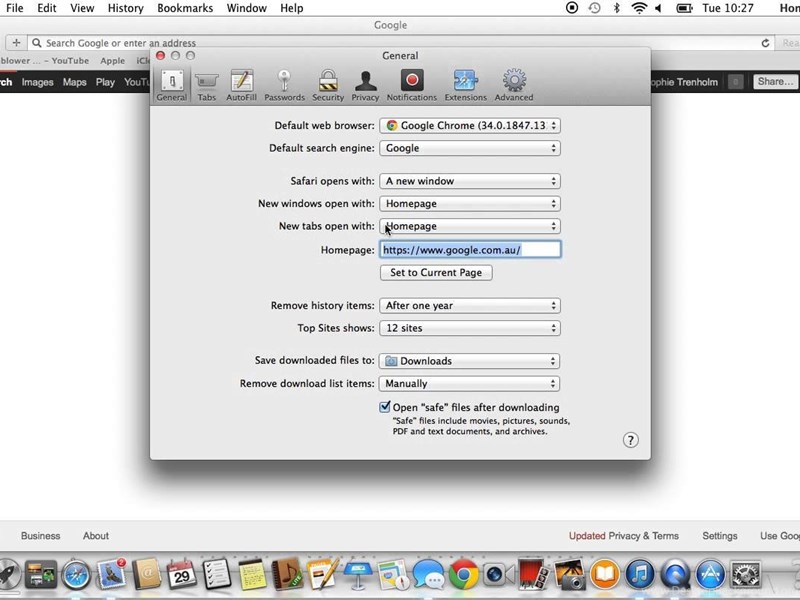The image size is (800, 600).
Task: Open Mission Control from the Dock
Action: 41,574
